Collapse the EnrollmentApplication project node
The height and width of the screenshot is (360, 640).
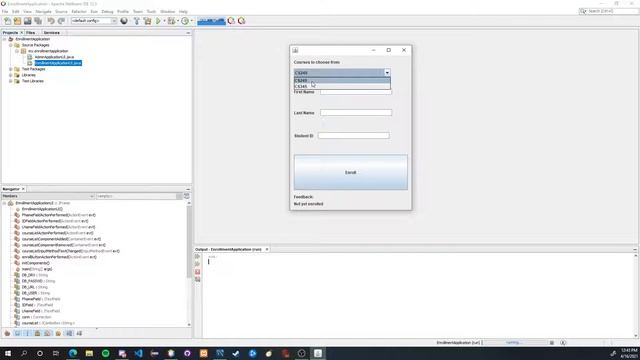coord(4,39)
